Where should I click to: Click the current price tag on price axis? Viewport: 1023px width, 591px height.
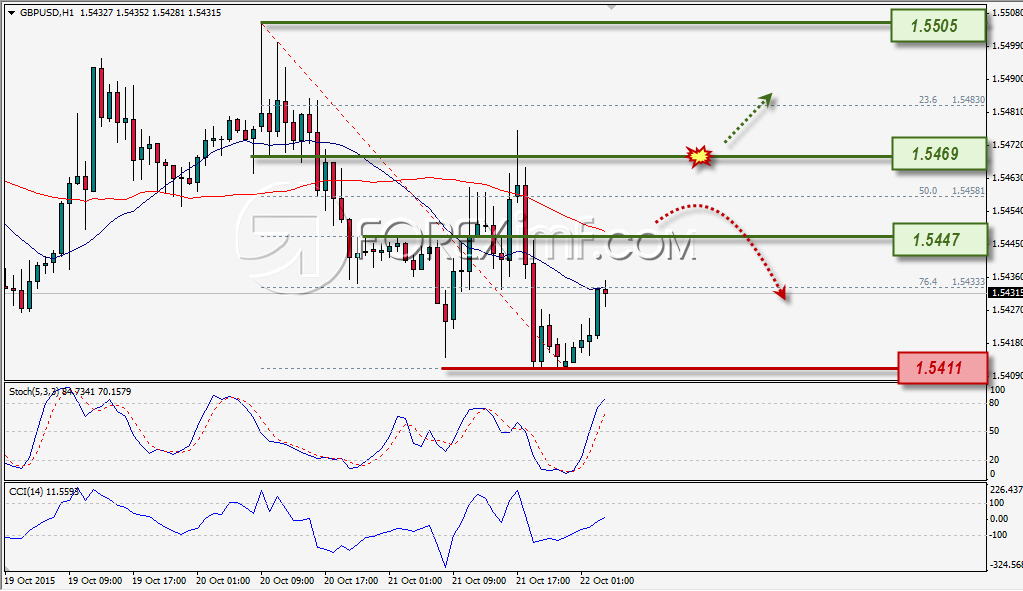(x=1006, y=293)
